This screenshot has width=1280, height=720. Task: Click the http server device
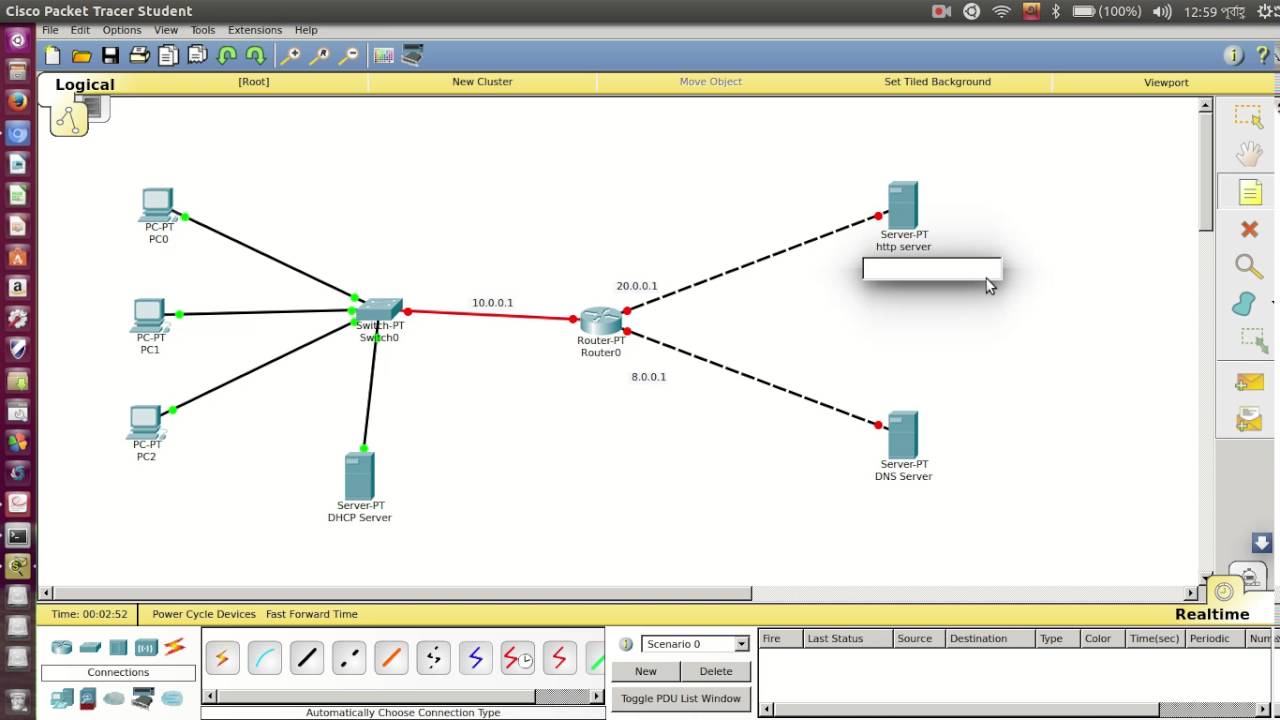[902, 205]
